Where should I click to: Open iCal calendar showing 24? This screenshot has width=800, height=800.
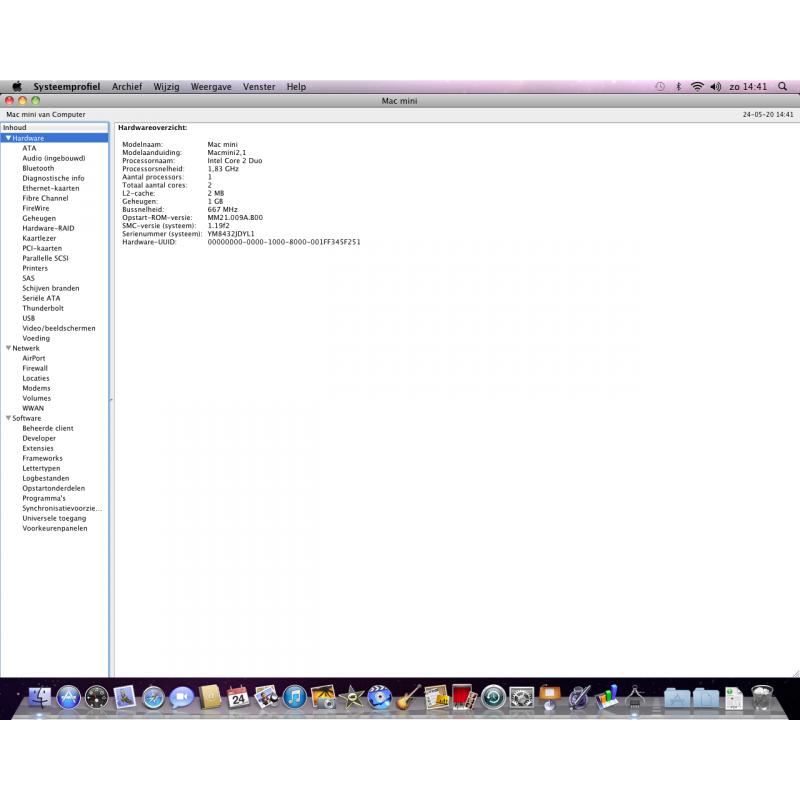[238, 697]
